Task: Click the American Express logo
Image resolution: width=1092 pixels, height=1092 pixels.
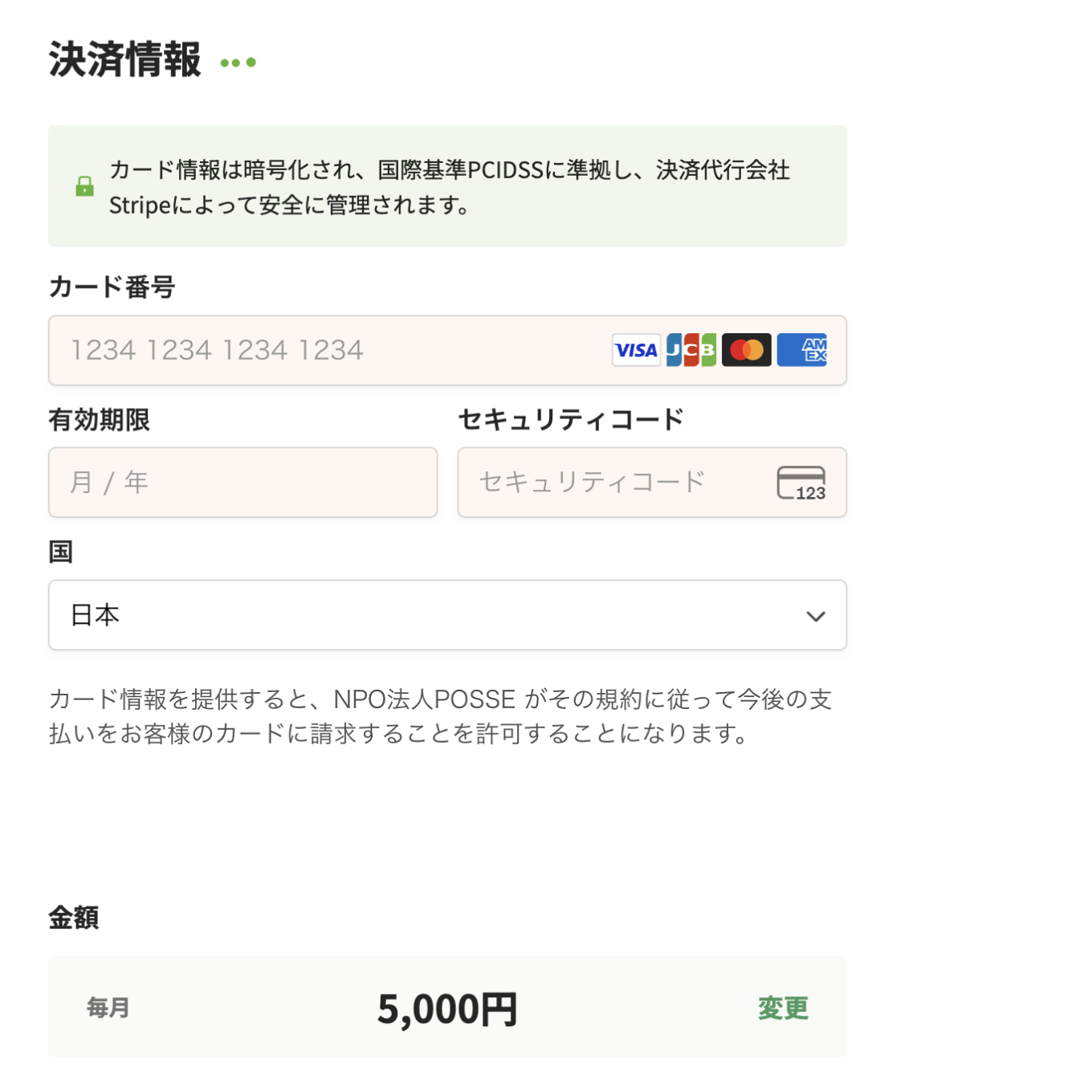Action: [x=802, y=350]
